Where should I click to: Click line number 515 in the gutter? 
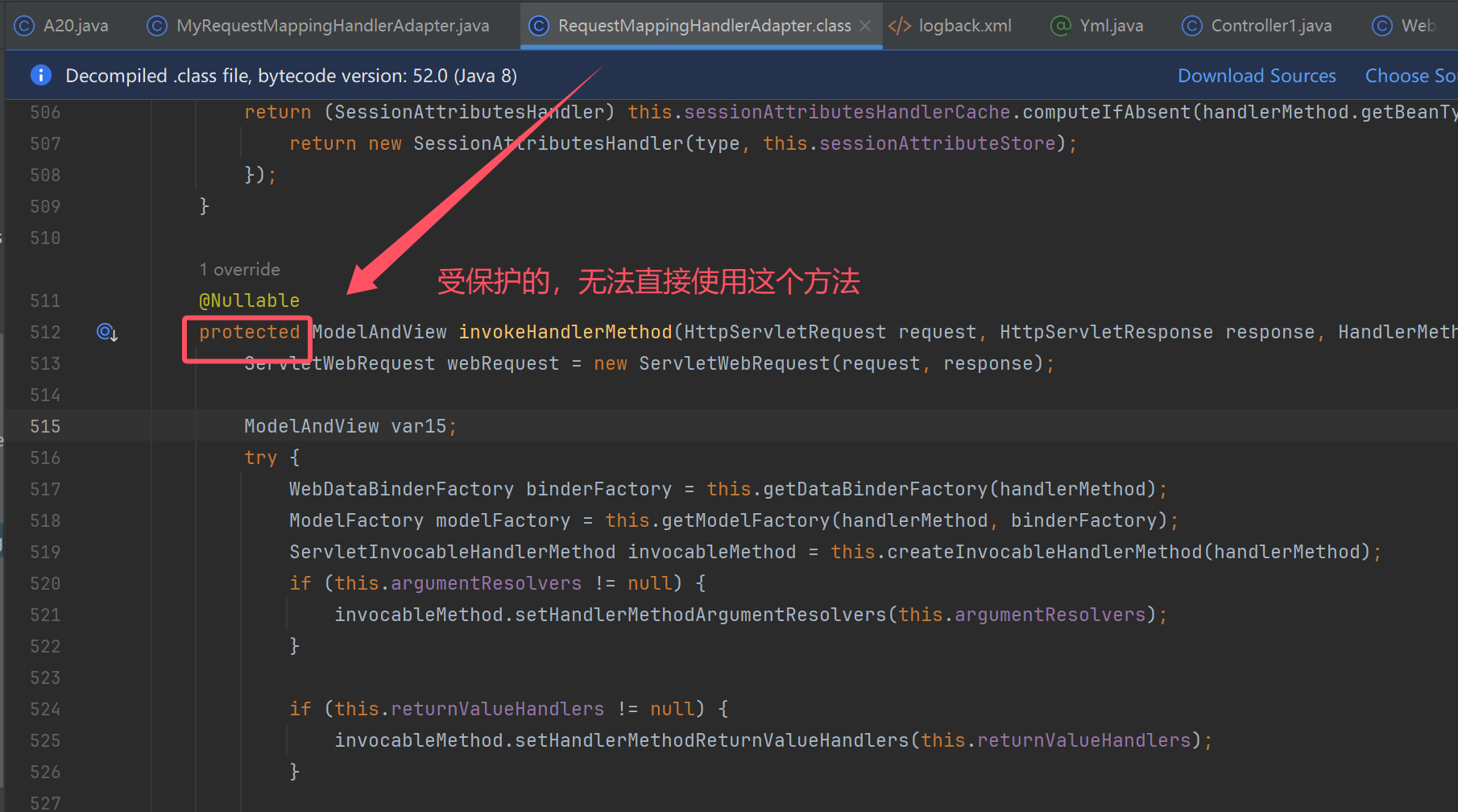(x=45, y=426)
